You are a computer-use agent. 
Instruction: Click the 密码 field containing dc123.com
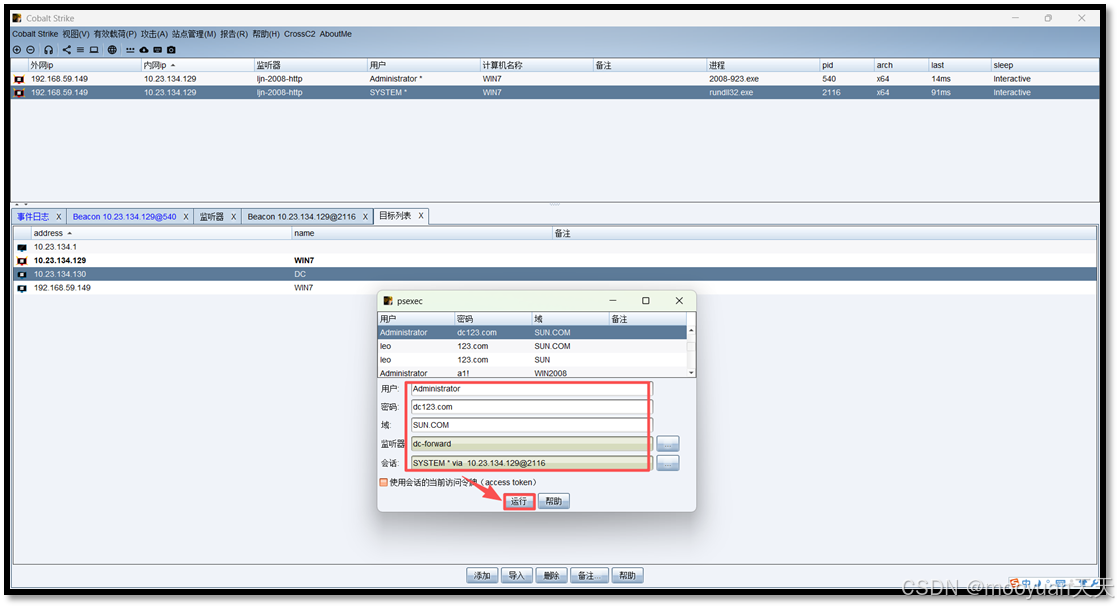[530, 407]
